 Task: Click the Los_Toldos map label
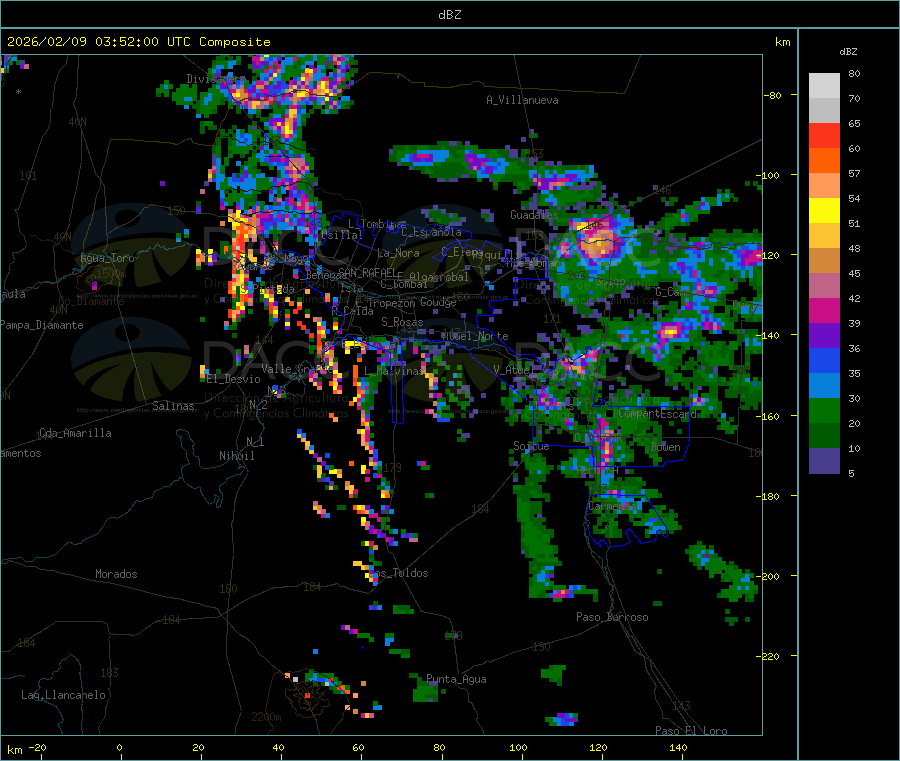(x=398, y=573)
